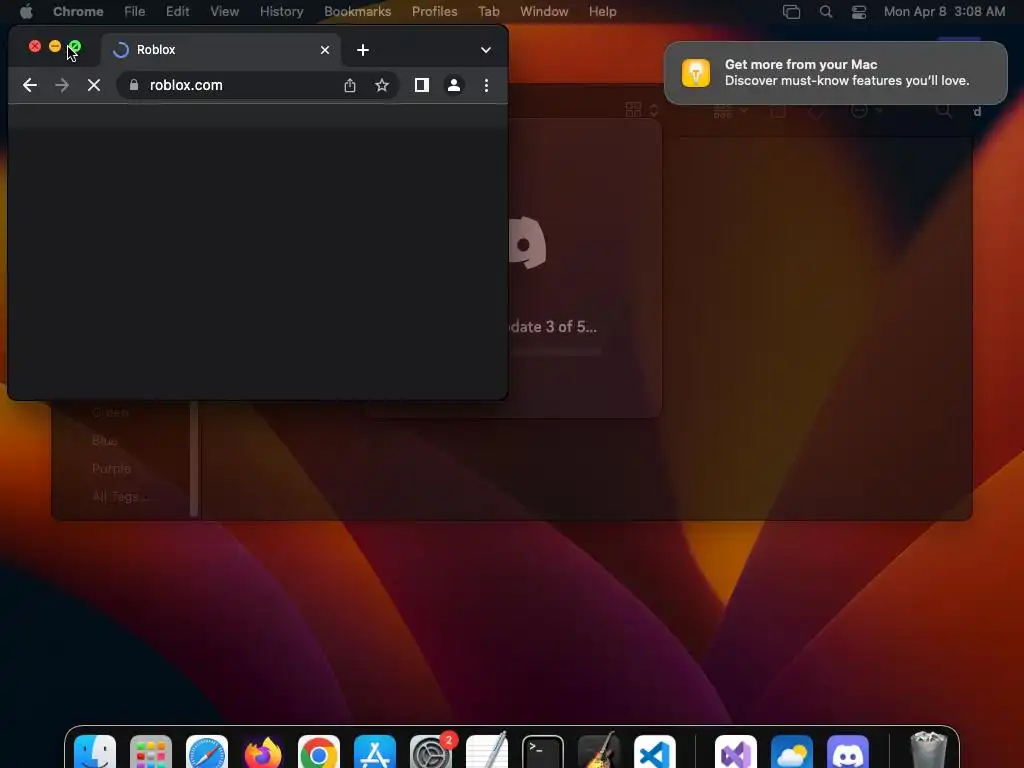Open Weather app from the Dock
This screenshot has width=1024, height=768.
pyautogui.click(x=792, y=752)
